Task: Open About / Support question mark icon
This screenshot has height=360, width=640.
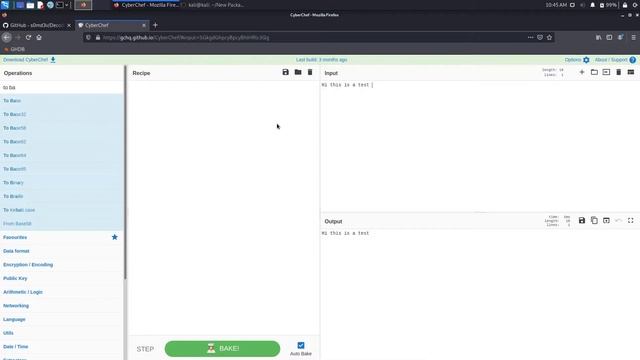Action: [x=633, y=60]
